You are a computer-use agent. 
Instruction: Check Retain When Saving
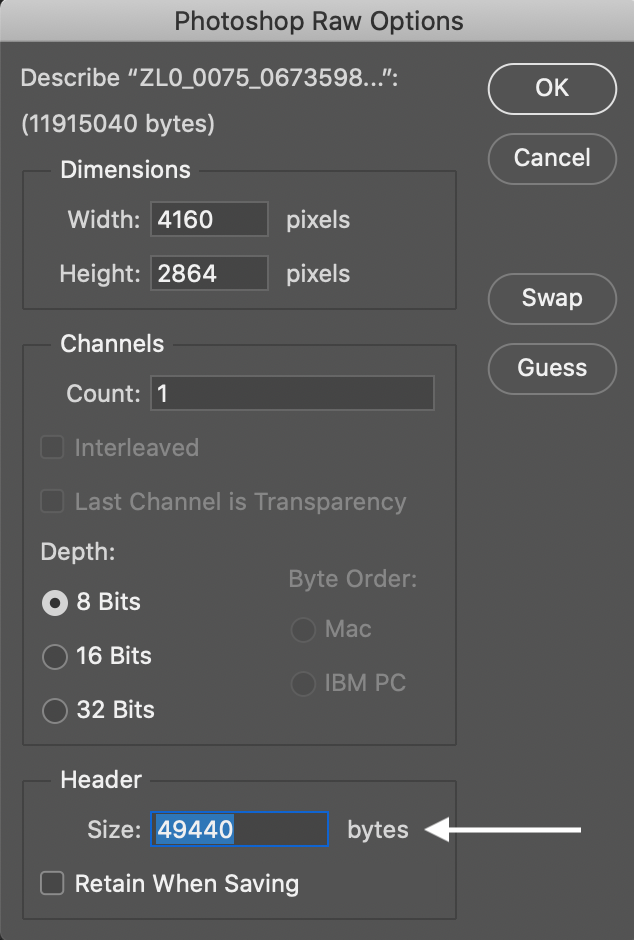pos(52,884)
